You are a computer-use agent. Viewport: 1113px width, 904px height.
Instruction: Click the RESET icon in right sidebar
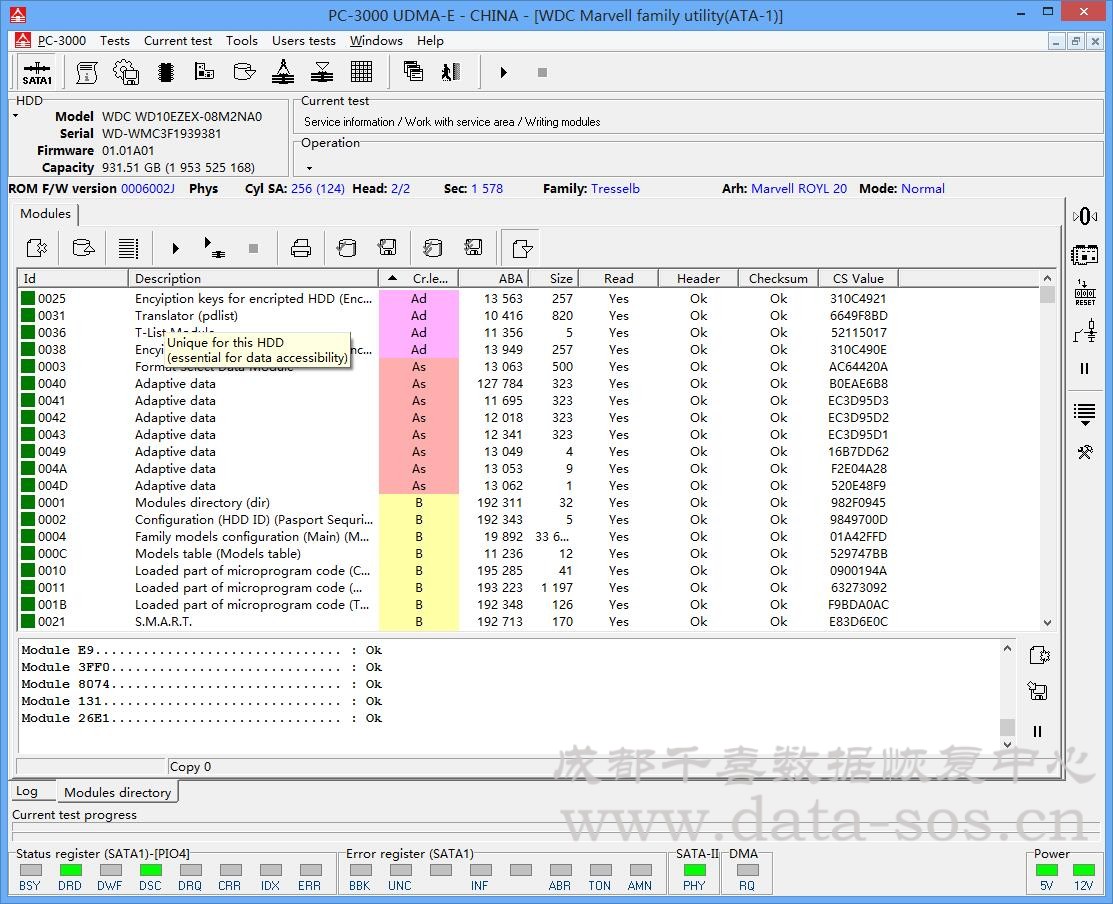pos(1085,292)
